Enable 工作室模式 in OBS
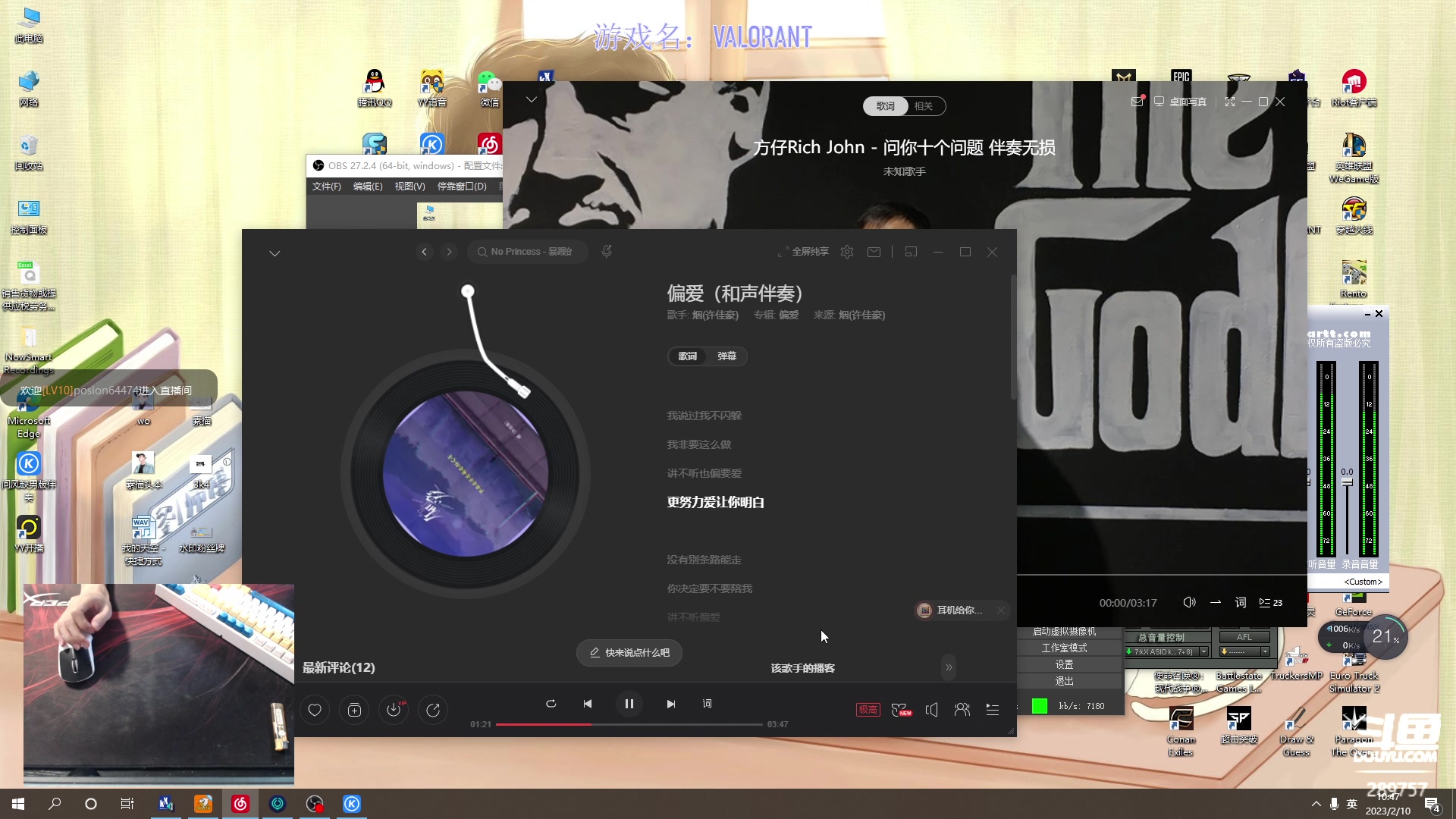Image resolution: width=1456 pixels, height=819 pixels. coord(1064,647)
